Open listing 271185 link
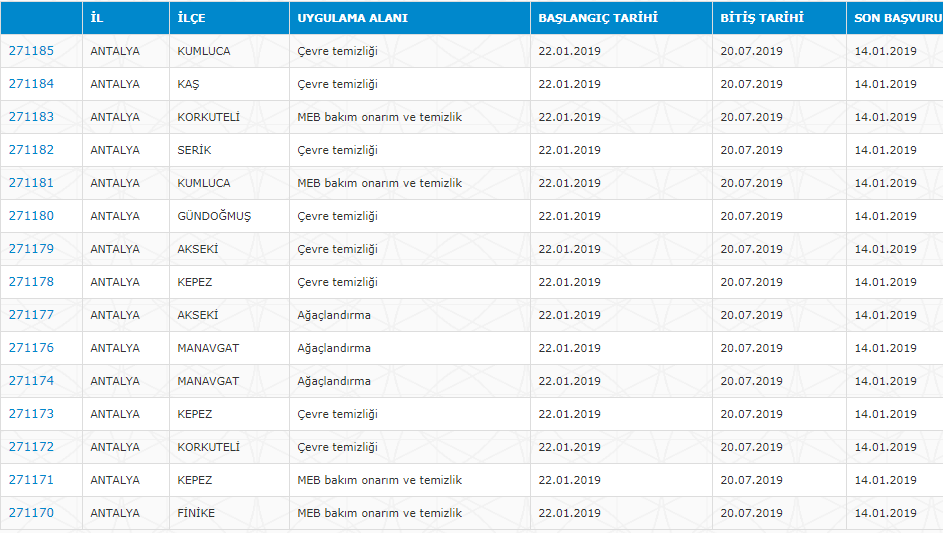The image size is (943, 533). tap(31, 51)
